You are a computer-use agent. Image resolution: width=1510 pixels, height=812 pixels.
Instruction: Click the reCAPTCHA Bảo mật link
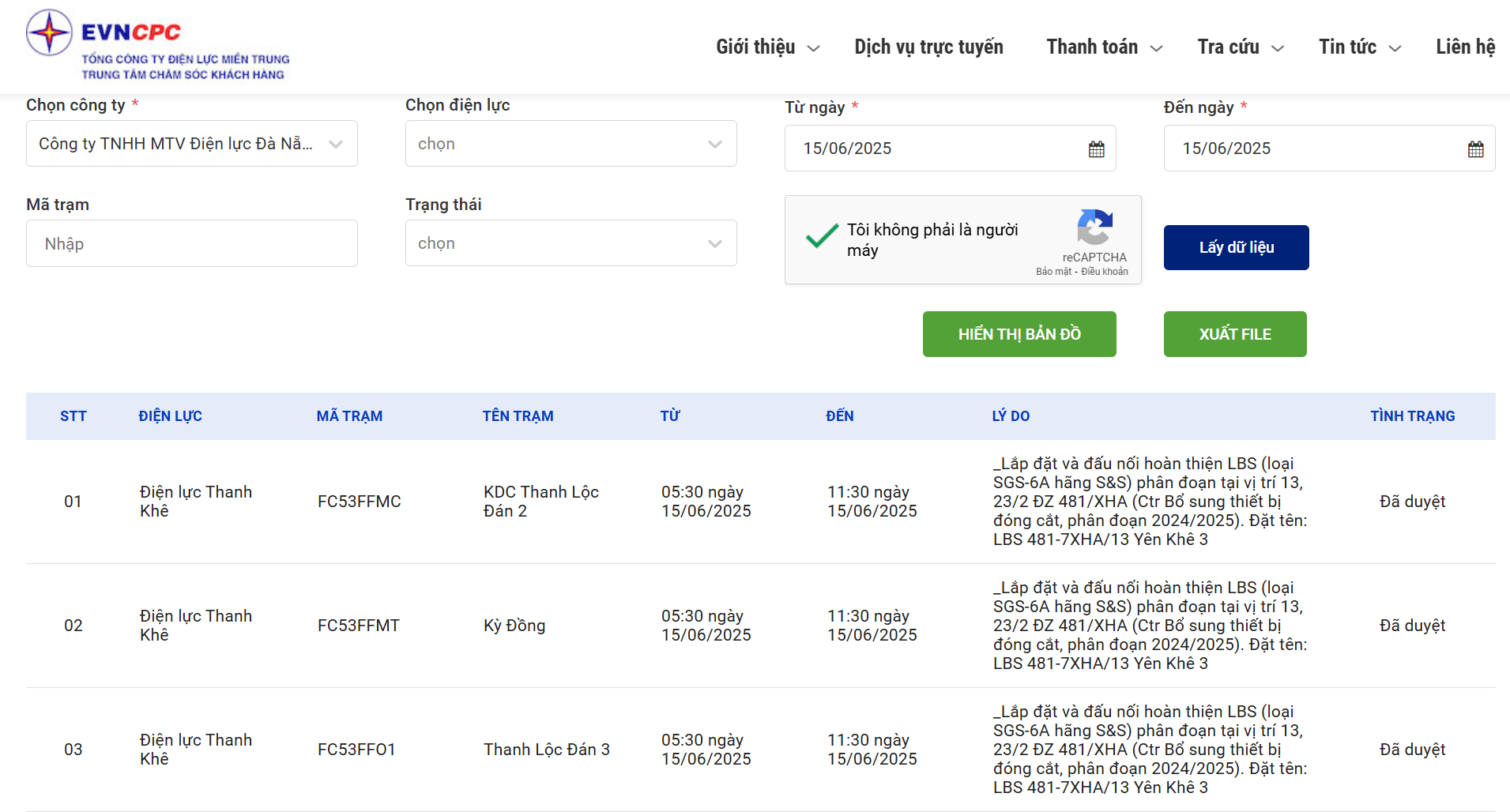point(1053,272)
